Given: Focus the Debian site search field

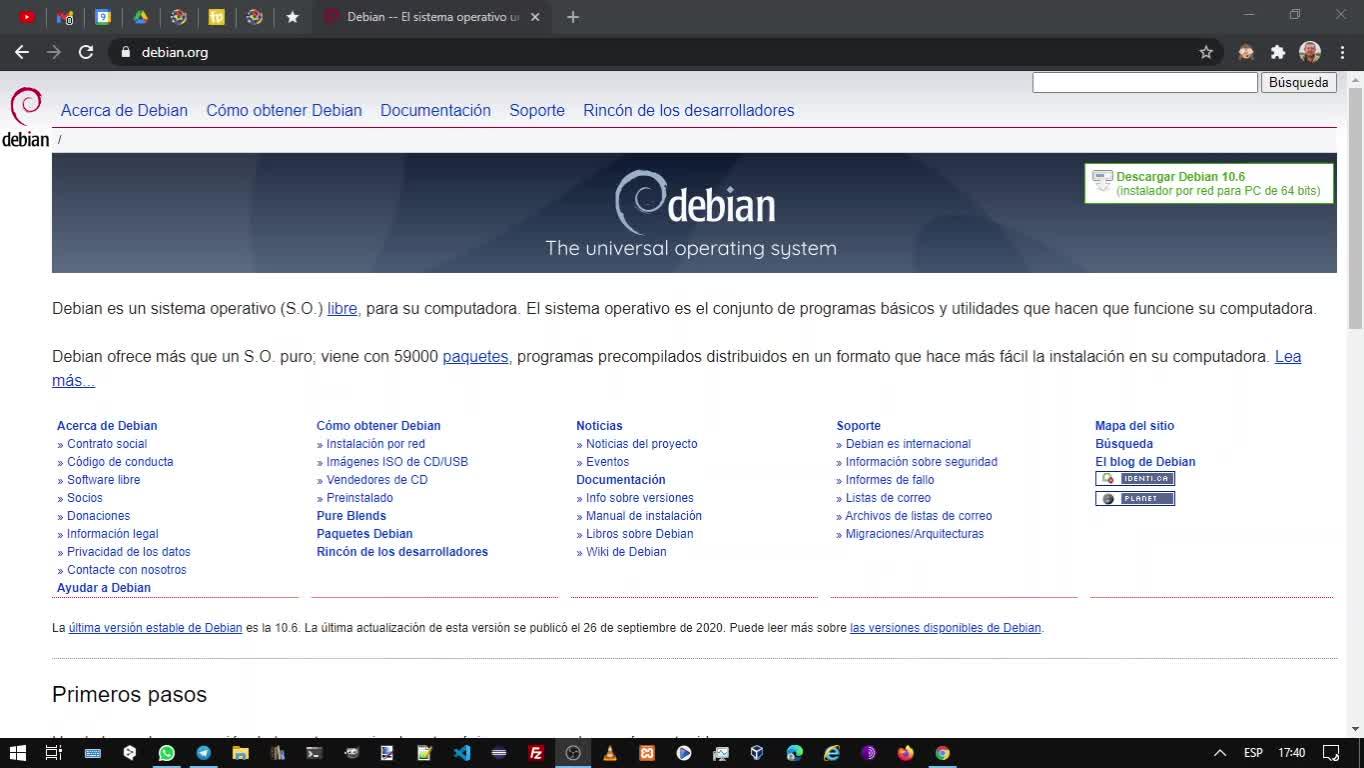Looking at the screenshot, I should tap(1145, 83).
